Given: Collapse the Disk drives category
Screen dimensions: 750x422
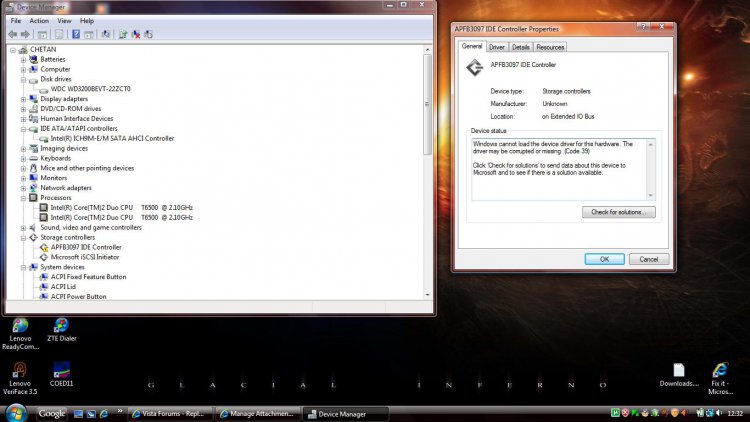Looking at the screenshot, I should pos(23,79).
